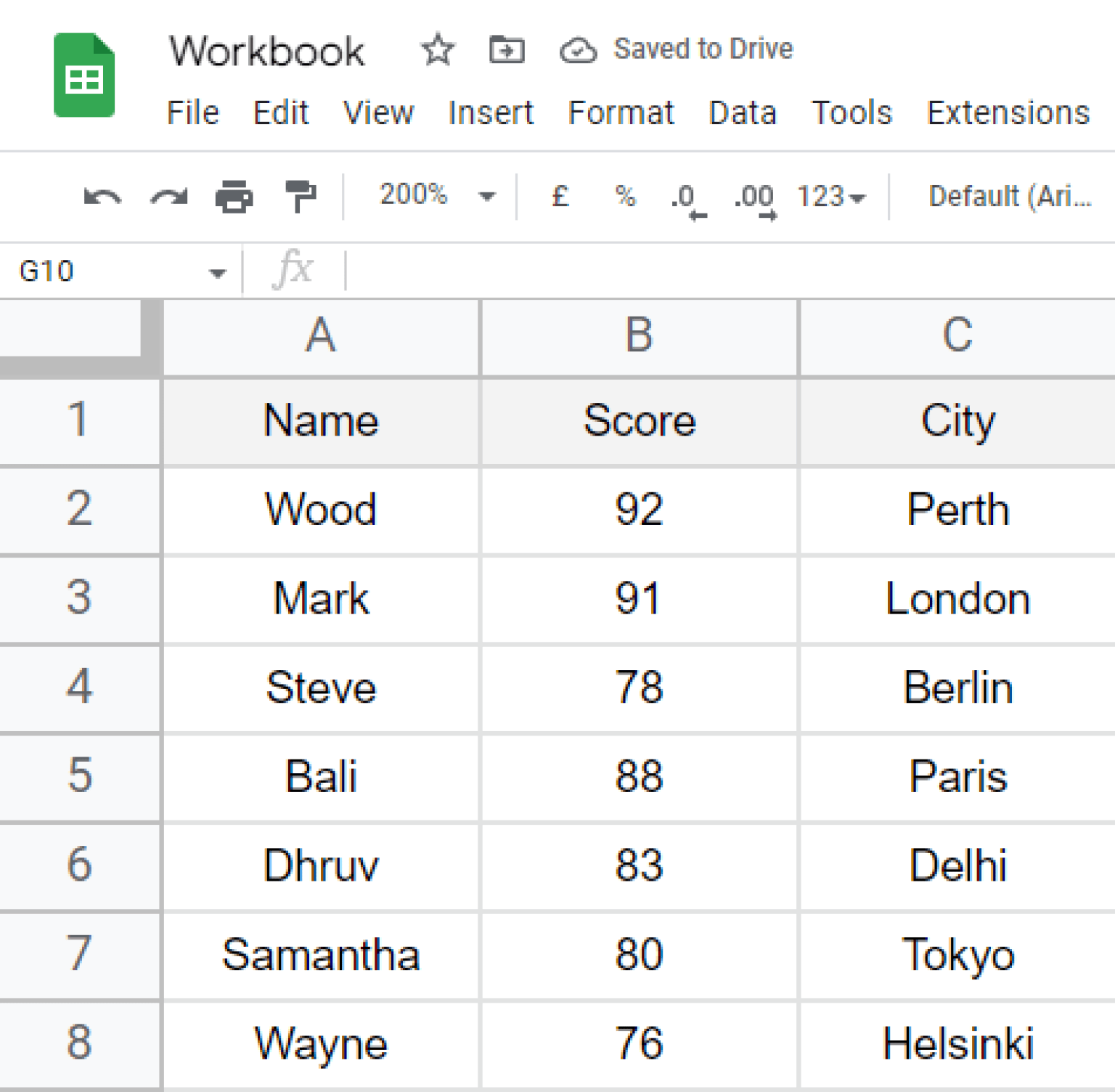Decrease decimal places
Screen dimensions: 1115x1092
688,200
